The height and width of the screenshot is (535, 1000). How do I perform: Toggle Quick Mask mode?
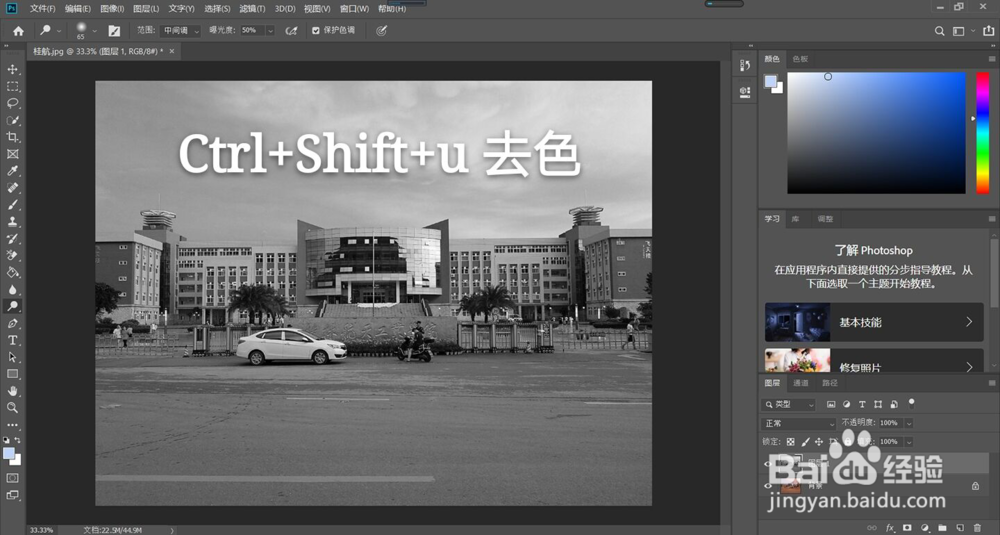point(12,478)
